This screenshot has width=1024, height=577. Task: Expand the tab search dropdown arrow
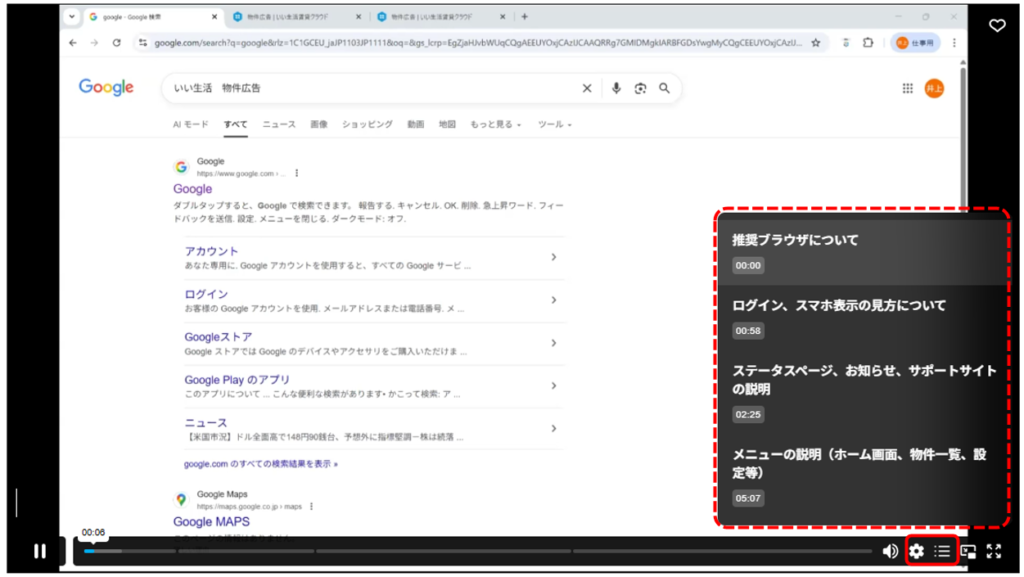tap(72, 17)
